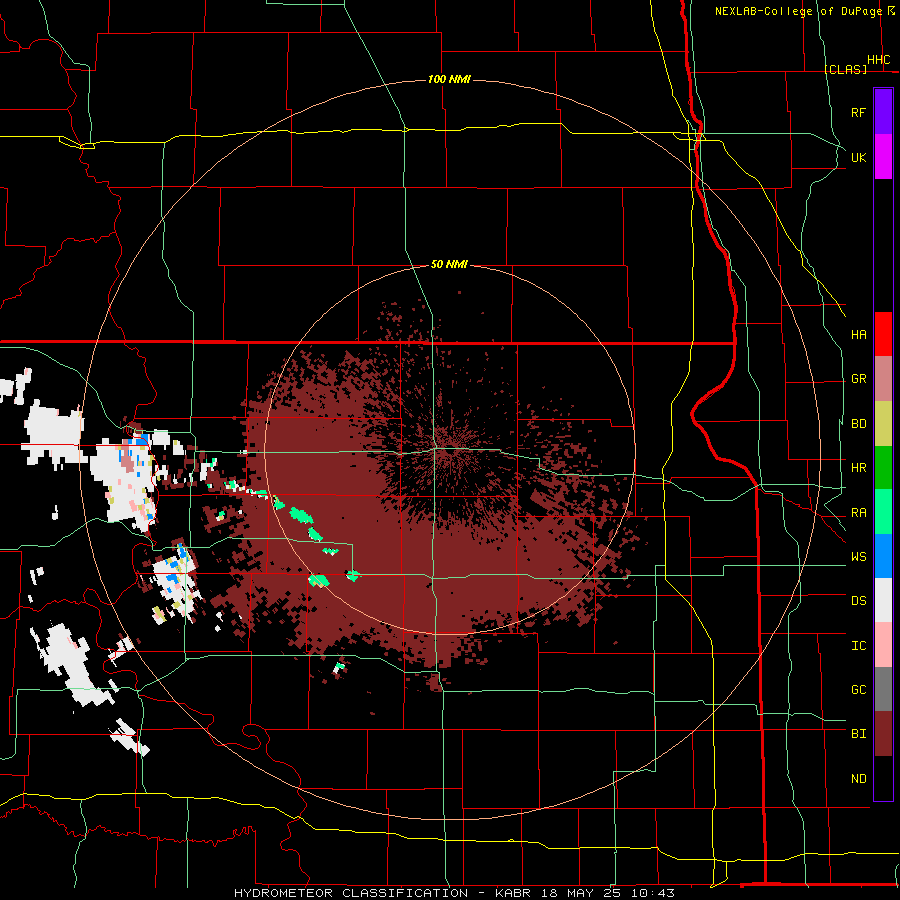
Task: Click the RF legend label
Action: [x=859, y=112]
